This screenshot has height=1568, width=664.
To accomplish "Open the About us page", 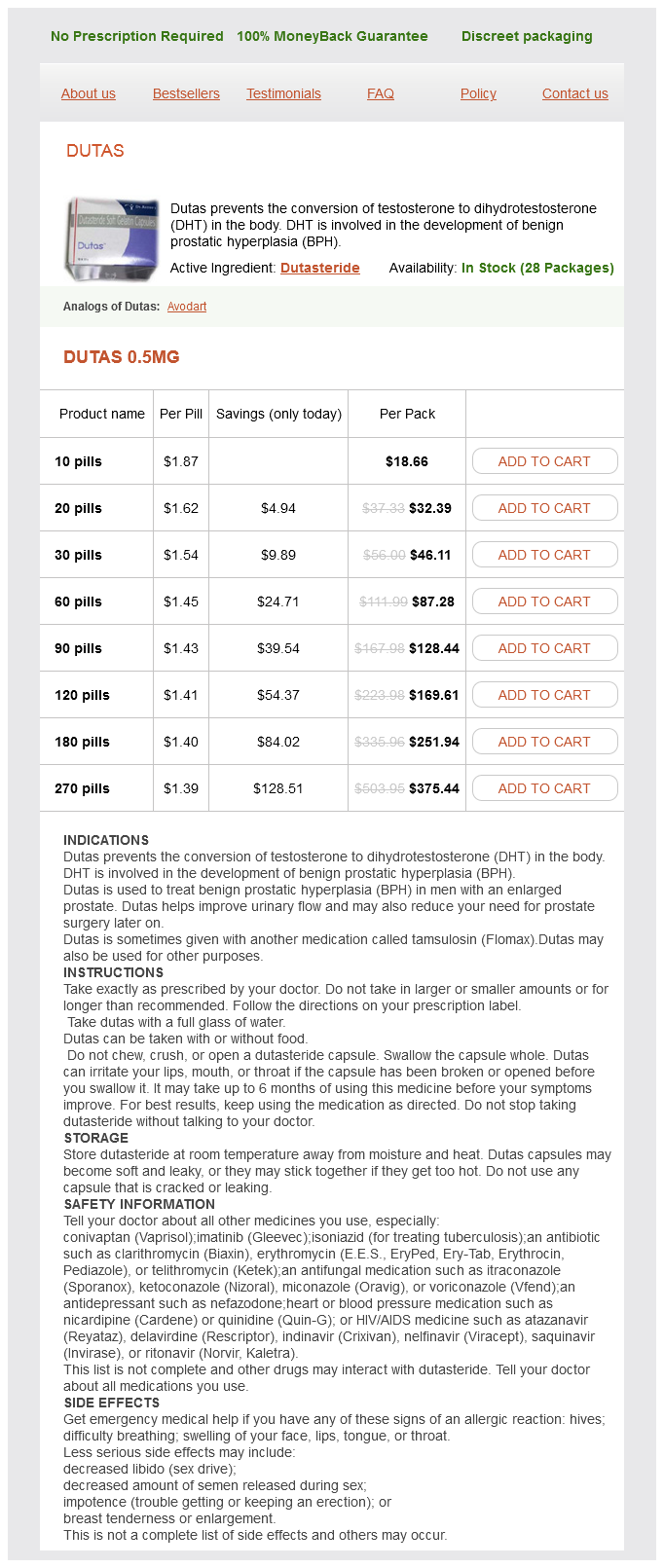I will [x=89, y=93].
